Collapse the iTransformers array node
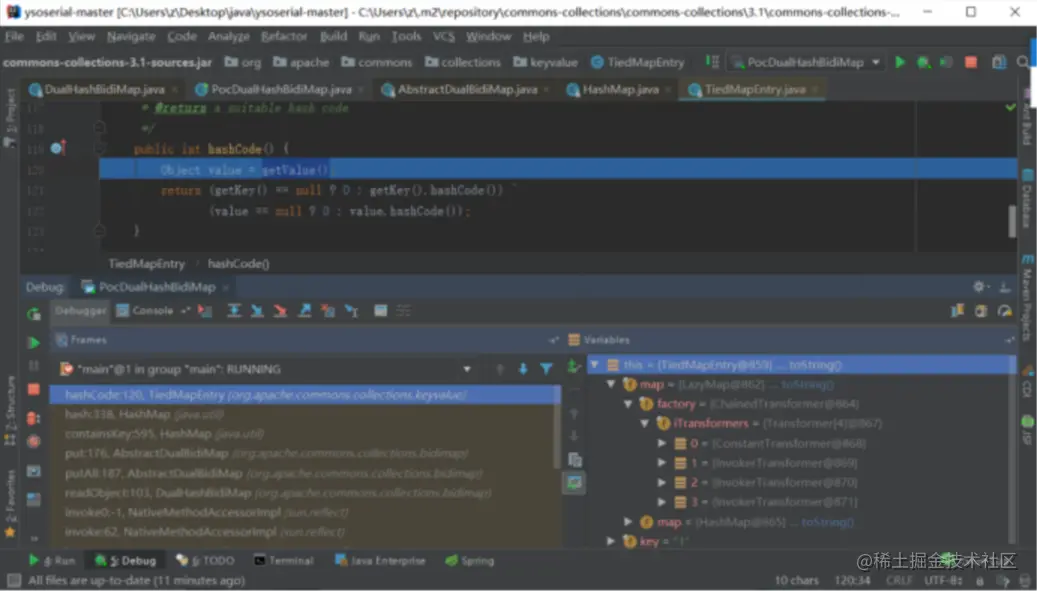The height and width of the screenshot is (591, 1037). coord(644,423)
